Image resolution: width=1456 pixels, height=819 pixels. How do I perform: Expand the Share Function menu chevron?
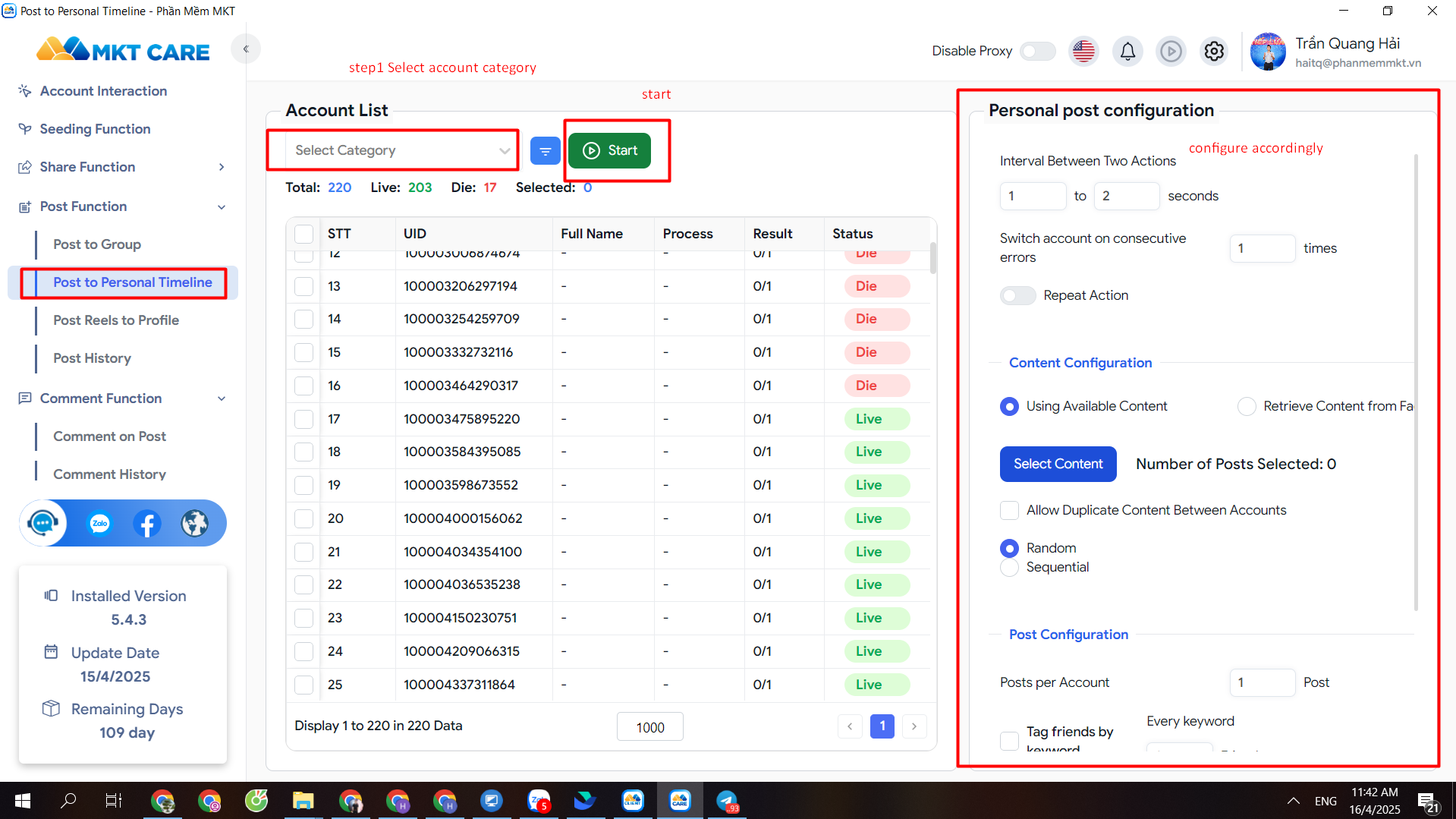click(222, 167)
